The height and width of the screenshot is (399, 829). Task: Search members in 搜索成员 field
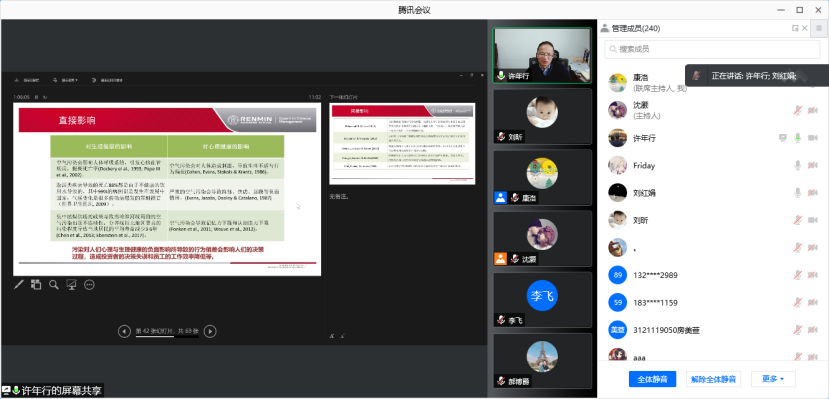[712, 49]
